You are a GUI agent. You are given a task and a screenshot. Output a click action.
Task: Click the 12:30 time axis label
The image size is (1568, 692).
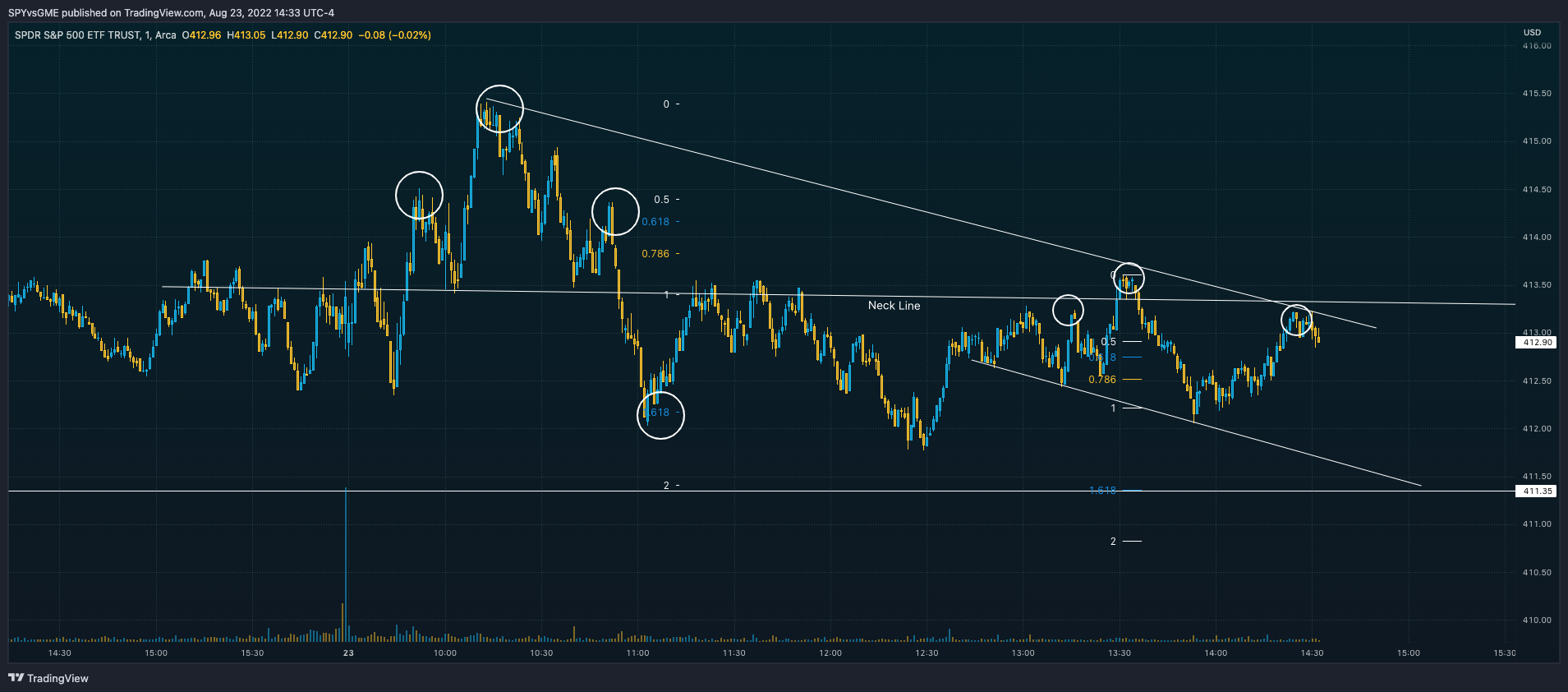point(927,653)
